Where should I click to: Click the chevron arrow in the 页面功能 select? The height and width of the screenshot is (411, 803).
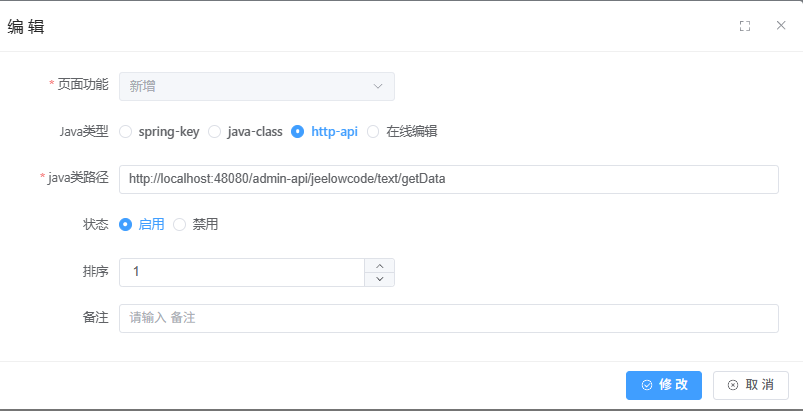tap(378, 86)
